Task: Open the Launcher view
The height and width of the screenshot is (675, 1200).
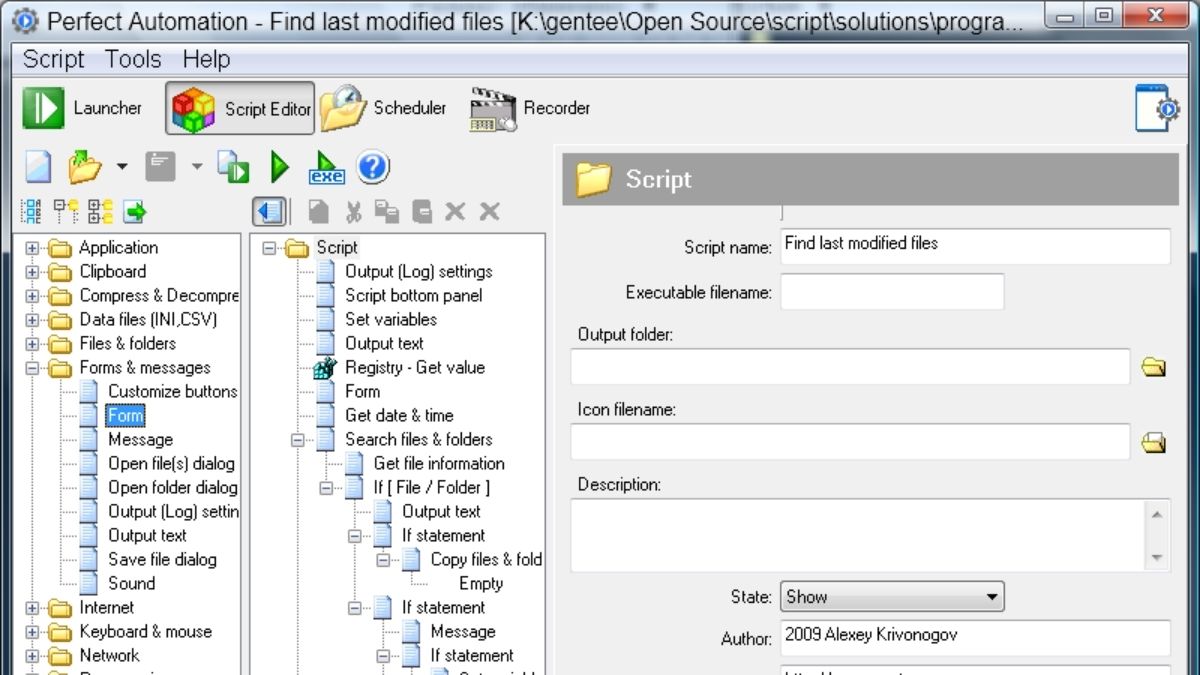Action: coord(83,108)
